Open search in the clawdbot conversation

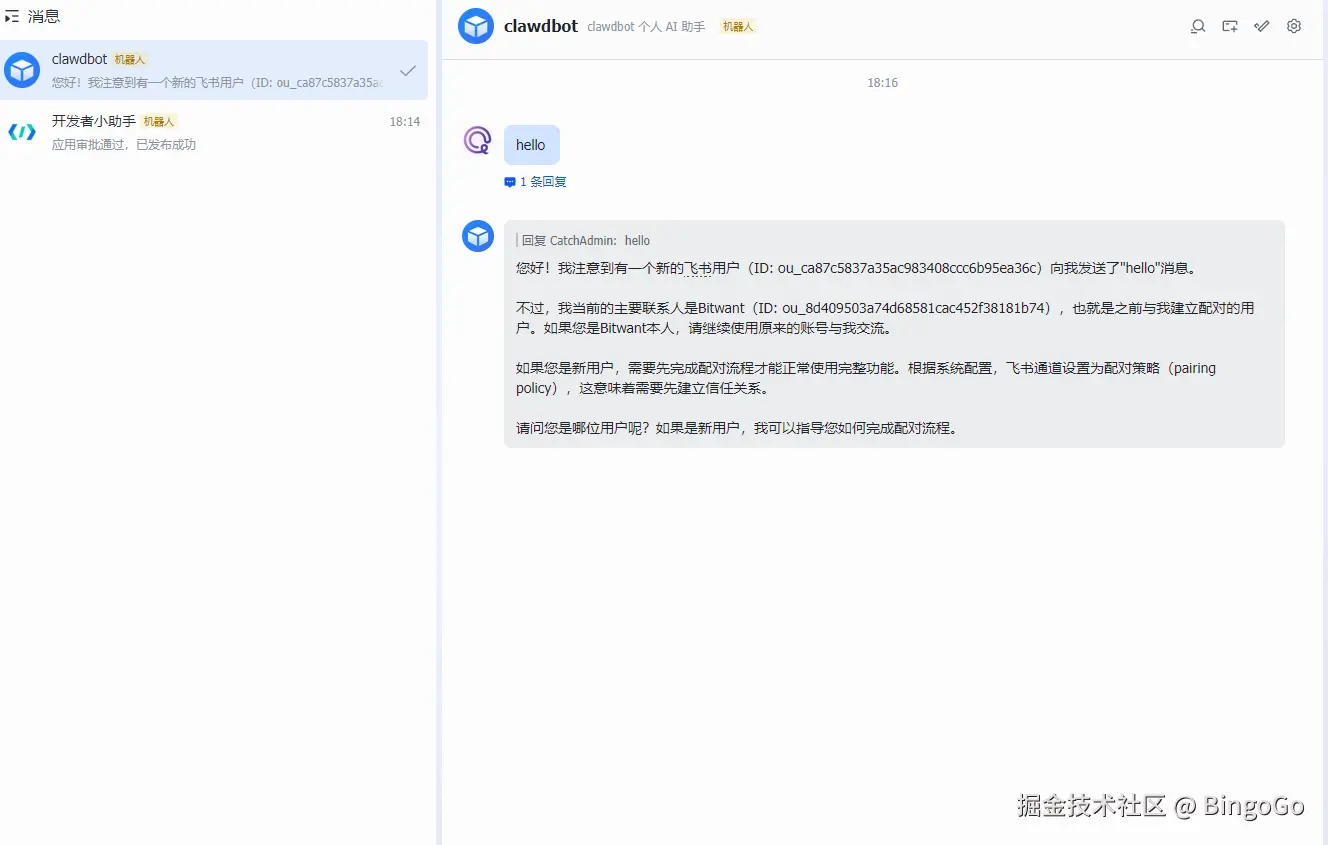coord(1197,26)
